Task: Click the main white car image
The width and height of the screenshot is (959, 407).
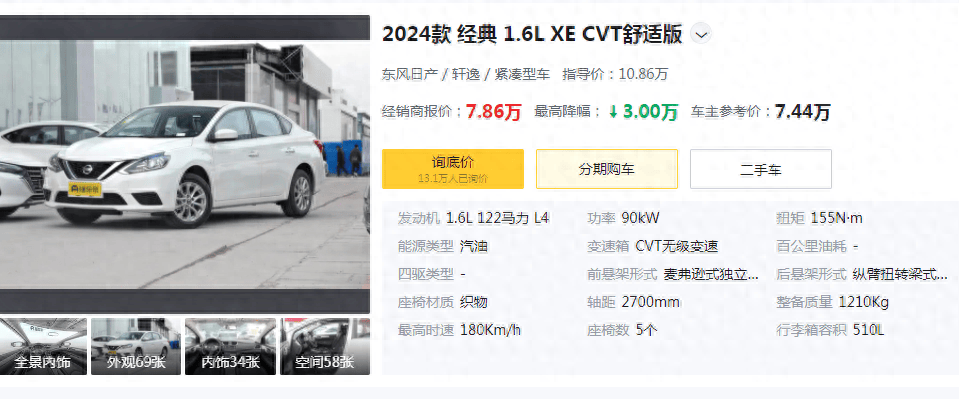Action: 184,164
